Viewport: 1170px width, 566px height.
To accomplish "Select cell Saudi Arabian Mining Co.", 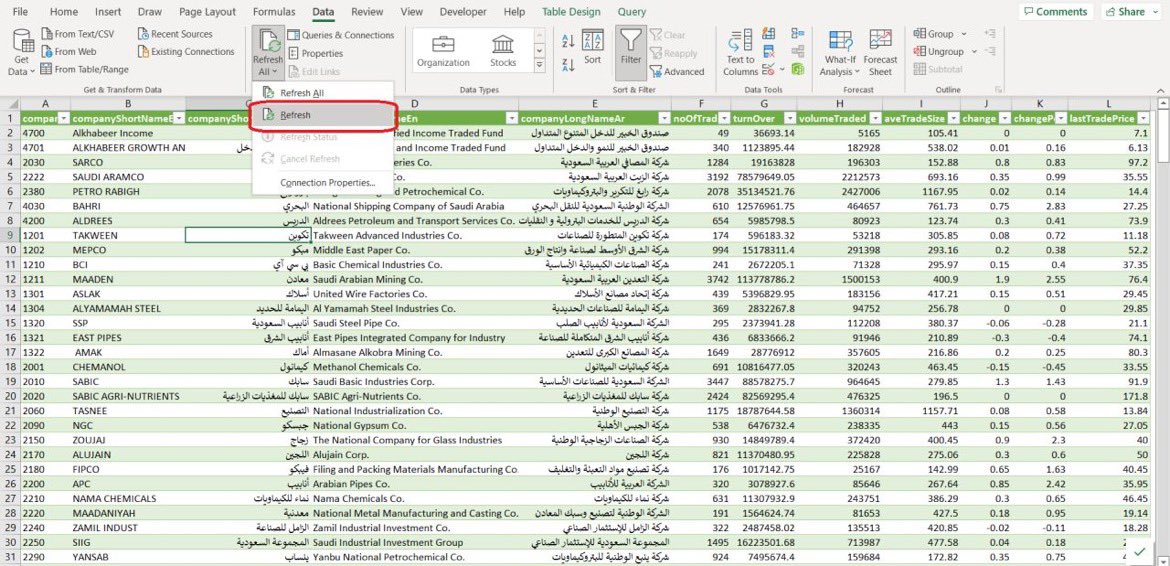I will pyautogui.click(x=415, y=279).
